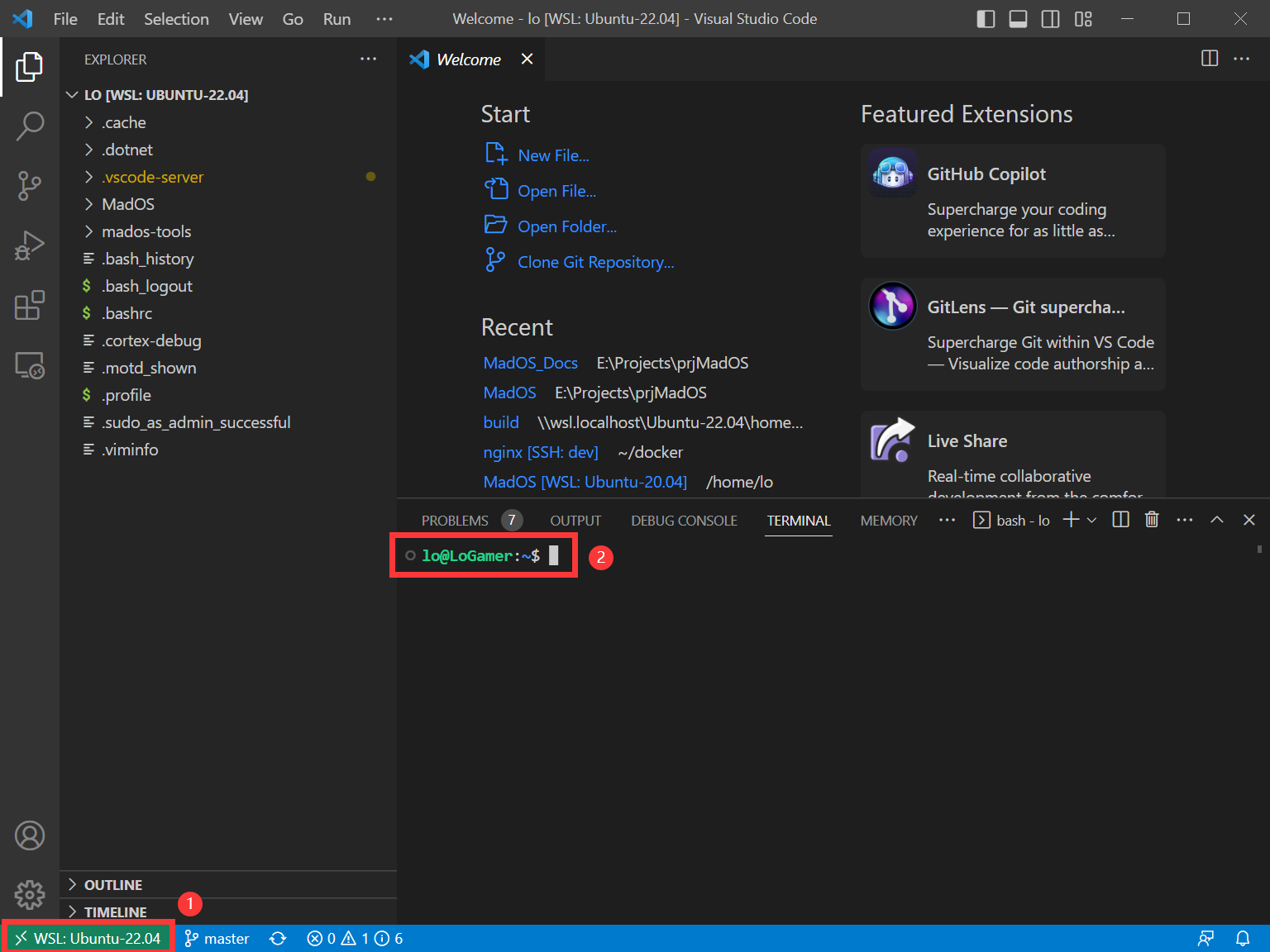Expand the mados-tools folder

(228, 231)
